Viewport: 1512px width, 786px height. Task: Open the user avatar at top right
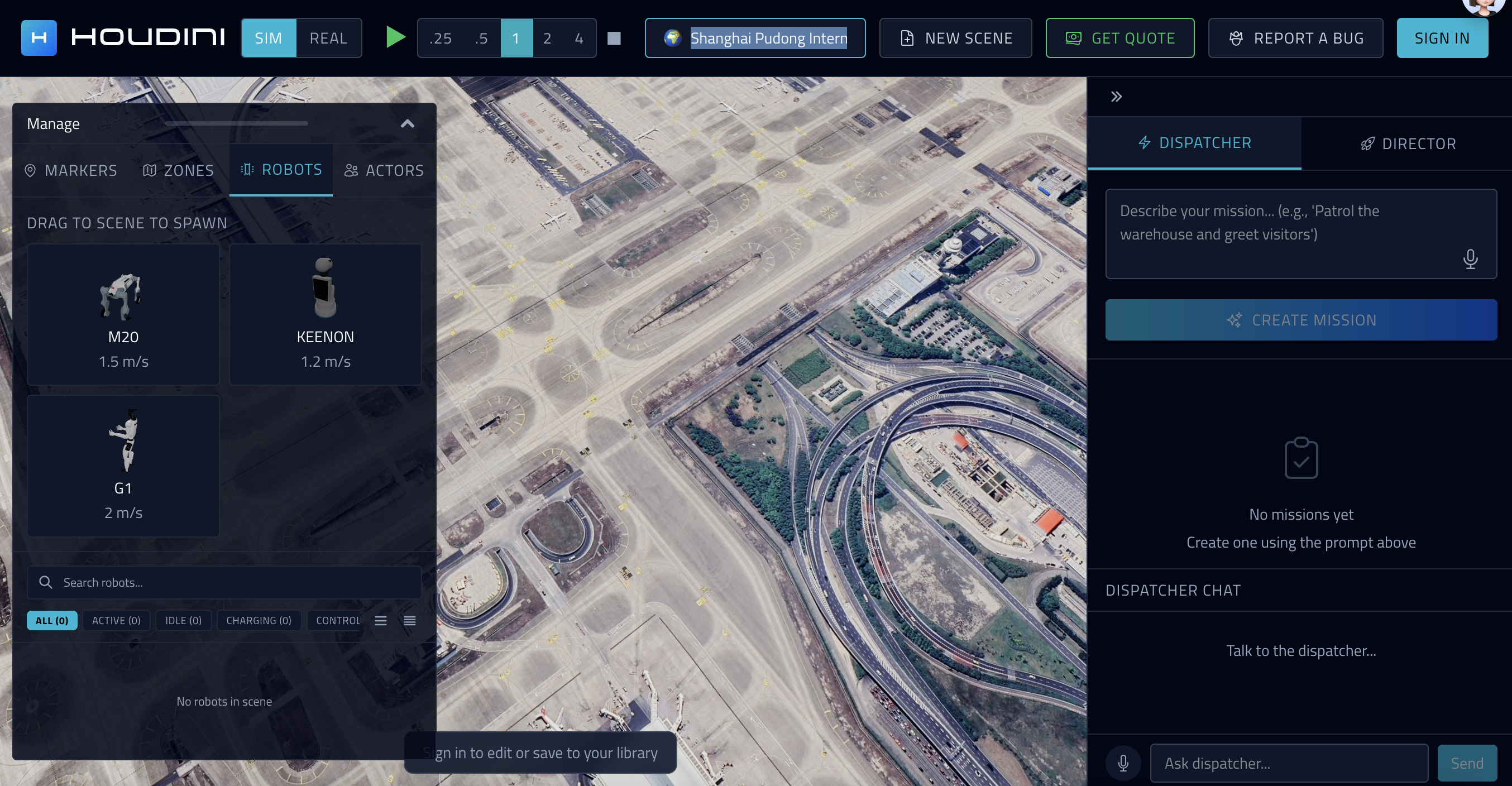[x=1483, y=6]
